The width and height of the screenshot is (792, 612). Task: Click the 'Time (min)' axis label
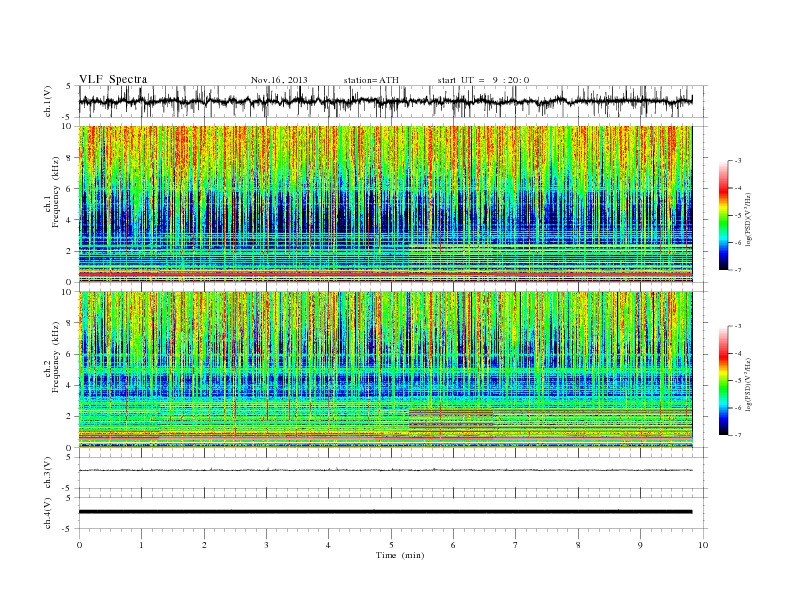pyautogui.click(x=400, y=555)
